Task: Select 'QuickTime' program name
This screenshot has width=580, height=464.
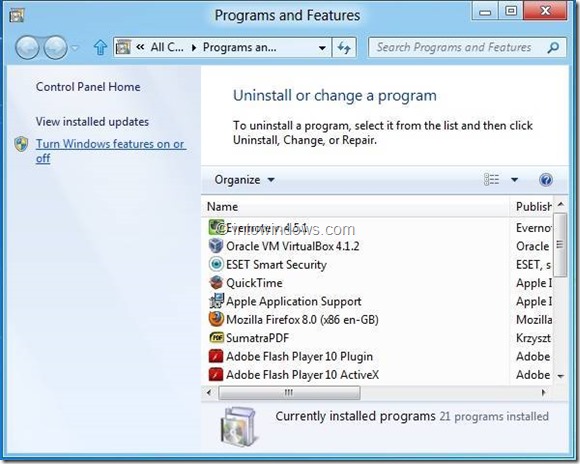Action: (x=254, y=283)
